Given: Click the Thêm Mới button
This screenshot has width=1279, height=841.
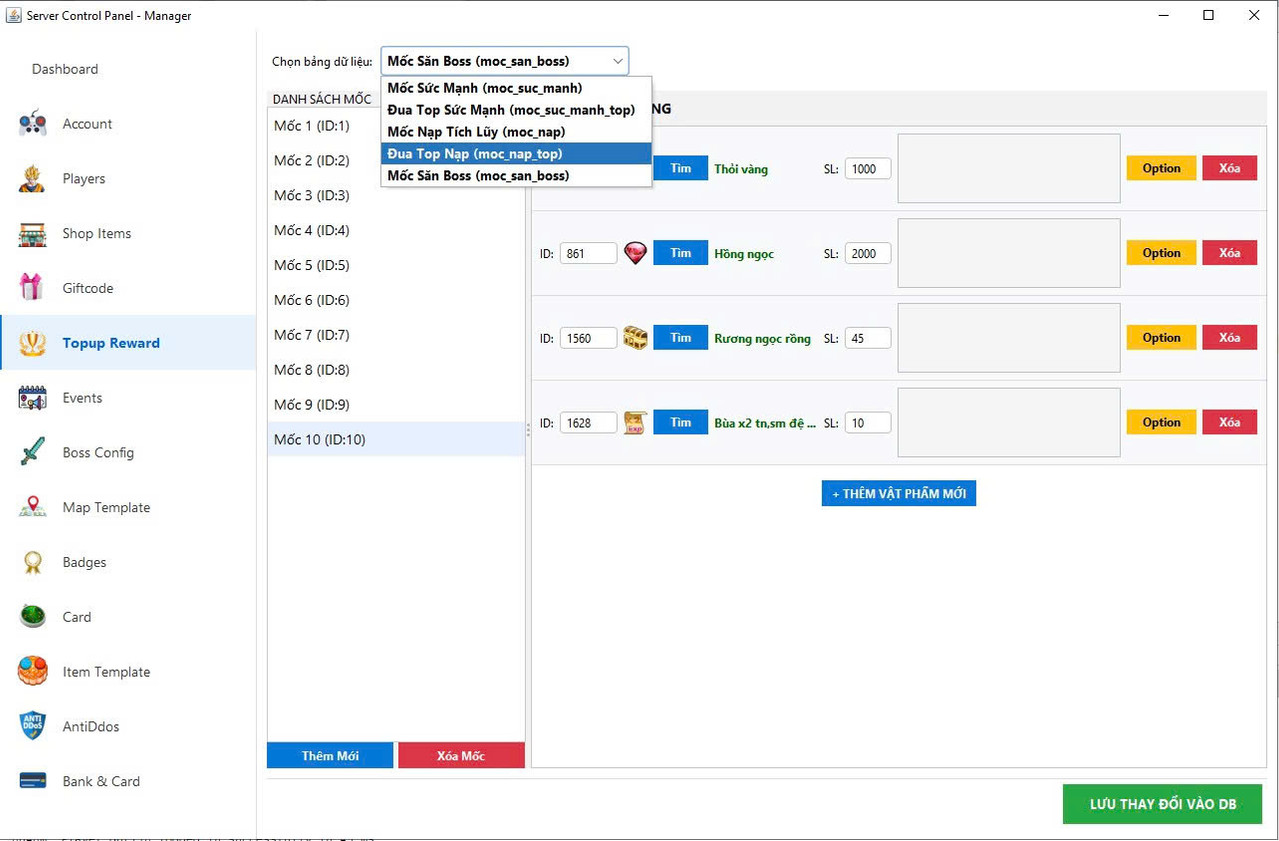Looking at the screenshot, I should point(330,756).
